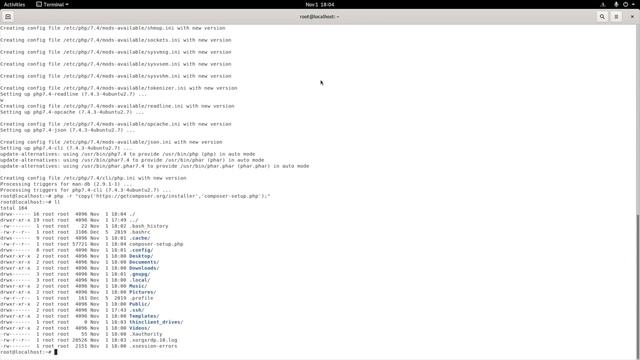Click the 'Setting up php7.4-opcache' line
Image resolution: width=640 pixels, height=360 pixels.
(72, 112)
